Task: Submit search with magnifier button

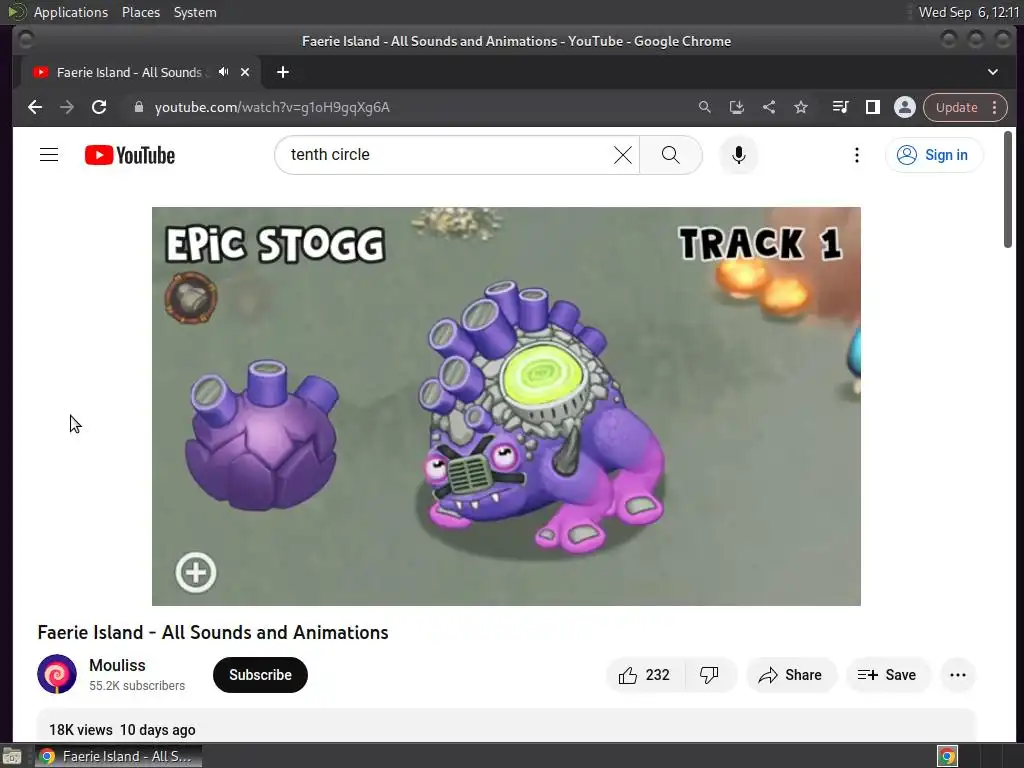Action: (x=671, y=155)
